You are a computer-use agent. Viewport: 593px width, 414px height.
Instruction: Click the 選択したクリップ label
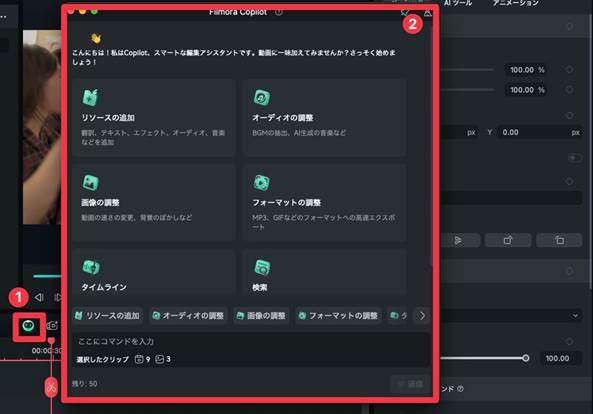coord(102,360)
